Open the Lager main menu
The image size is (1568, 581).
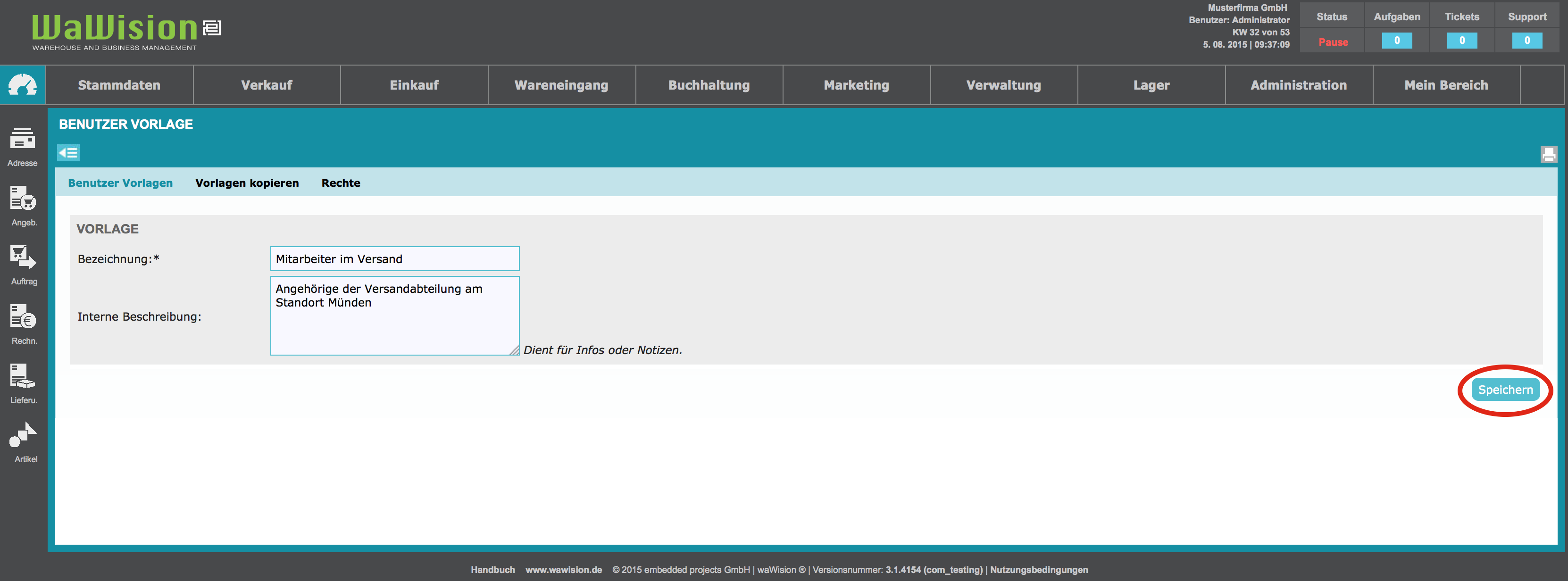(x=1151, y=85)
